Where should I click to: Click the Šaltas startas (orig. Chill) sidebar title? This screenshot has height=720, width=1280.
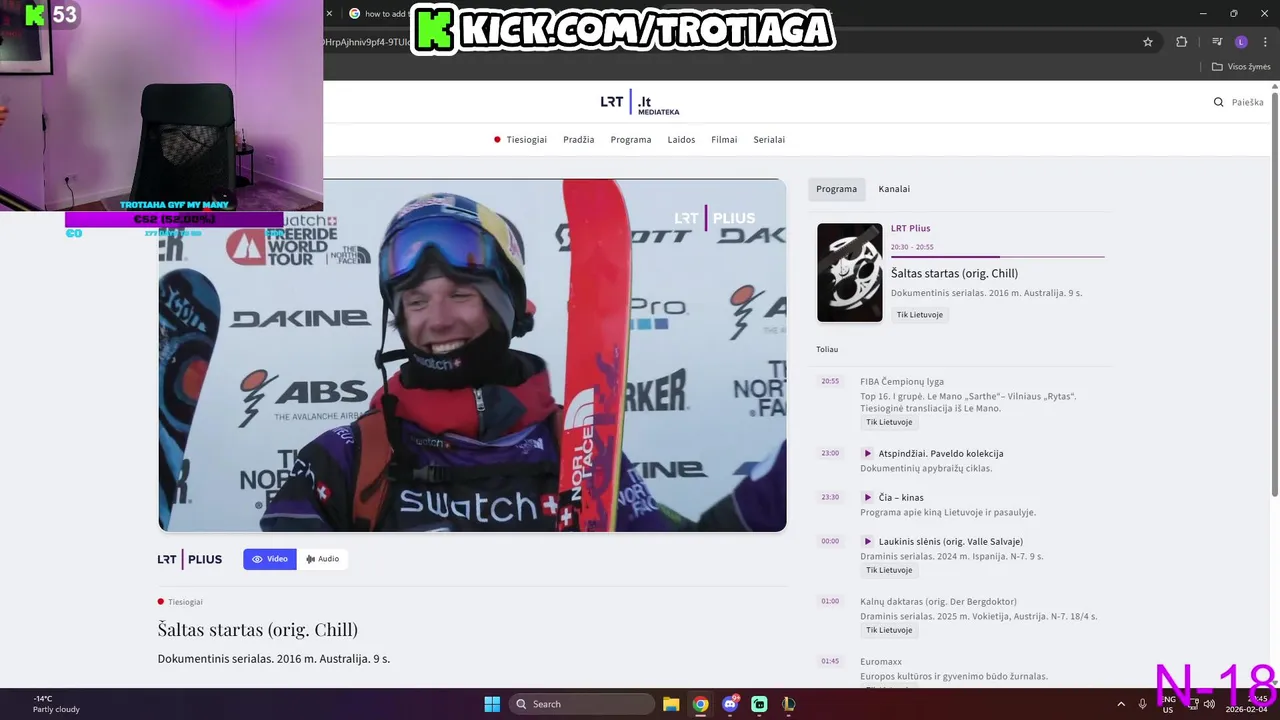tap(954, 274)
